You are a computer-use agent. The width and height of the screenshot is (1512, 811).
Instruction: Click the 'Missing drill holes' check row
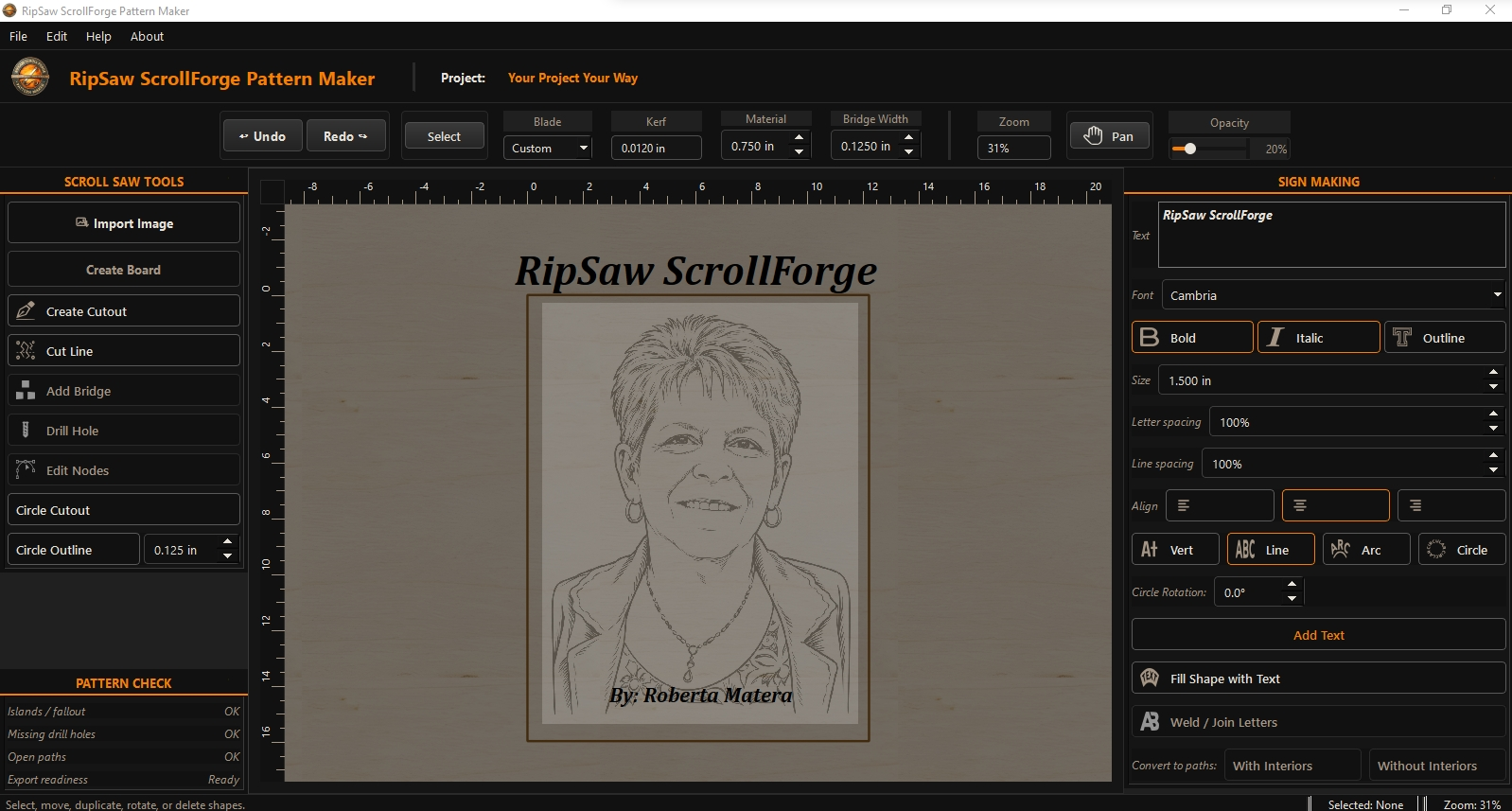124,733
